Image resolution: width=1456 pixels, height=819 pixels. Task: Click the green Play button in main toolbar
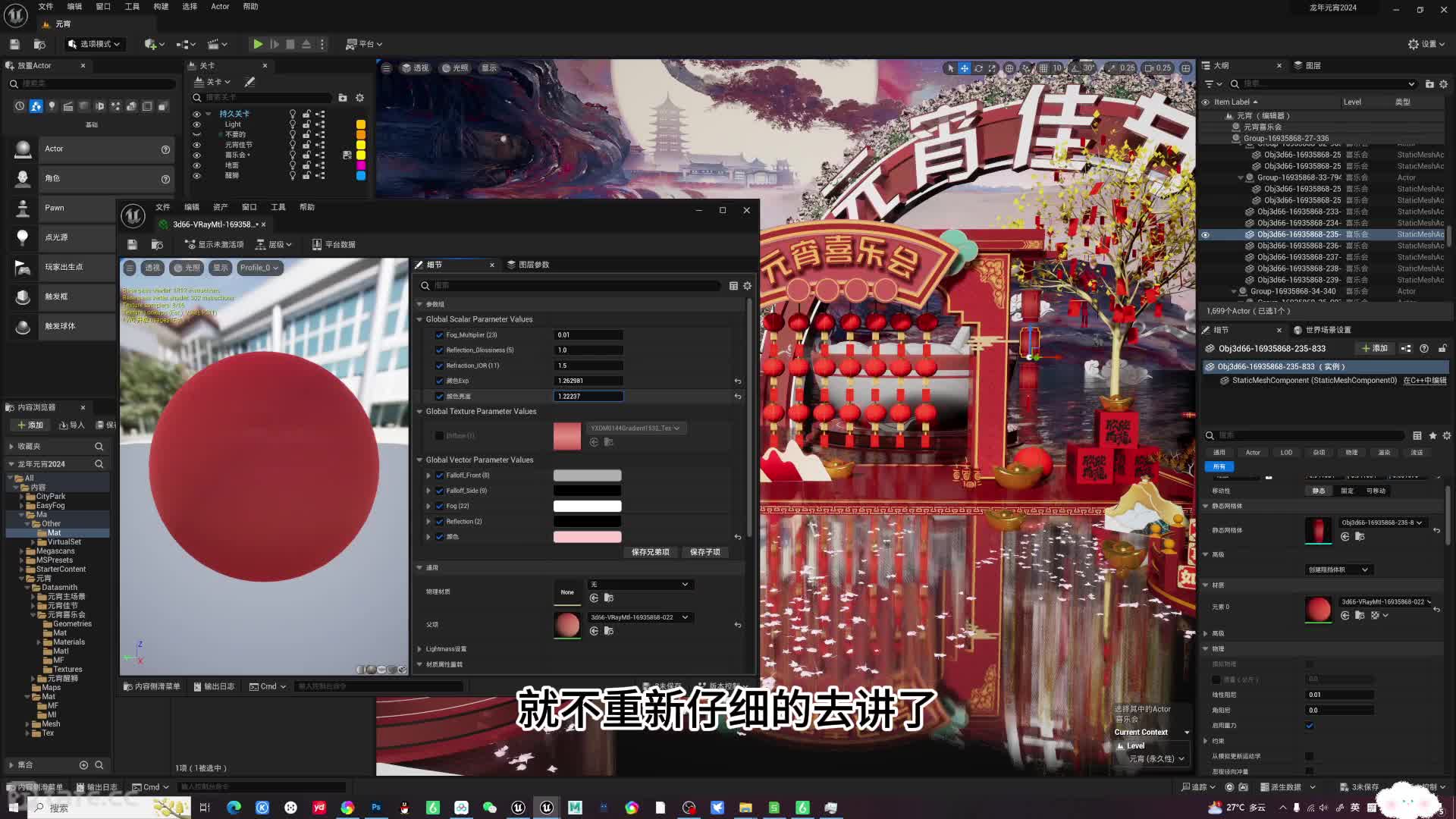258,44
